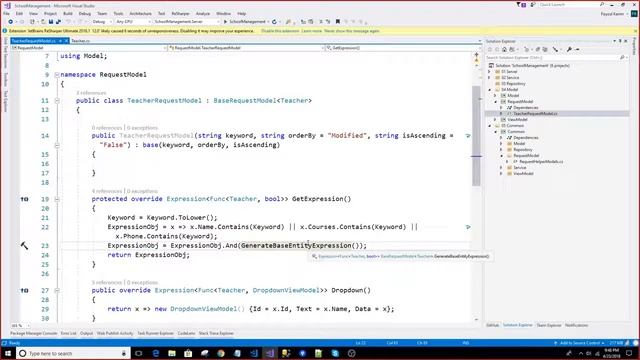Click the navigate backward toolbar icon
This screenshot has width=640, height=360.
[x=11, y=22]
